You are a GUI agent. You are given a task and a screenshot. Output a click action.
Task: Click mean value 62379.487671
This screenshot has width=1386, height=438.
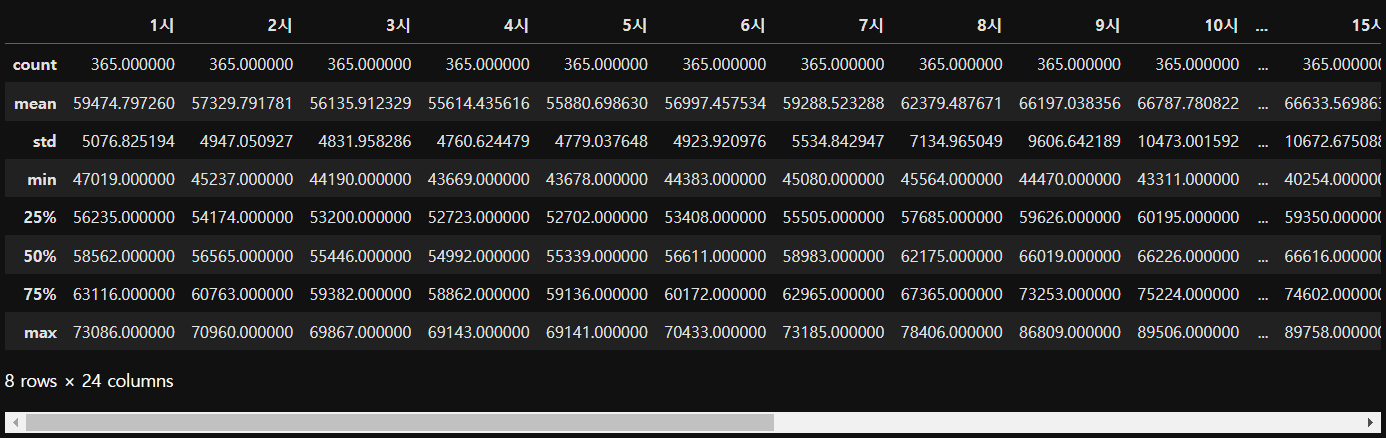(951, 103)
